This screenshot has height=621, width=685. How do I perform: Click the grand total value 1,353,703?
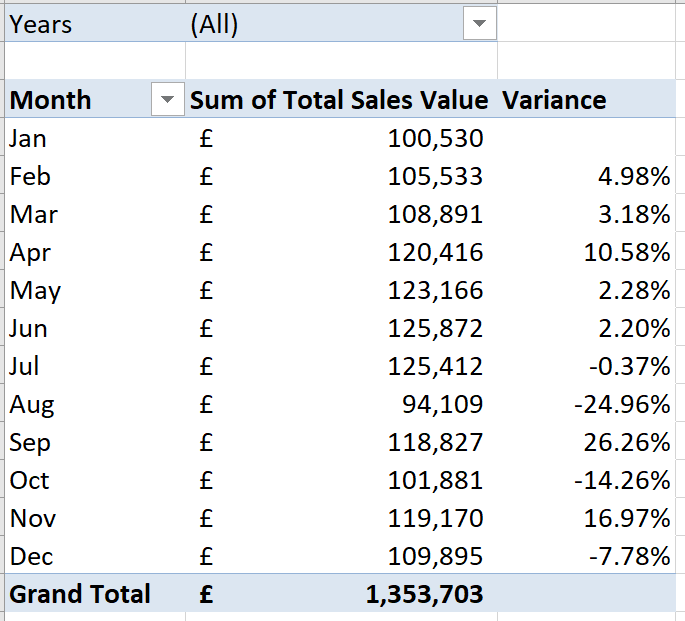(x=424, y=594)
